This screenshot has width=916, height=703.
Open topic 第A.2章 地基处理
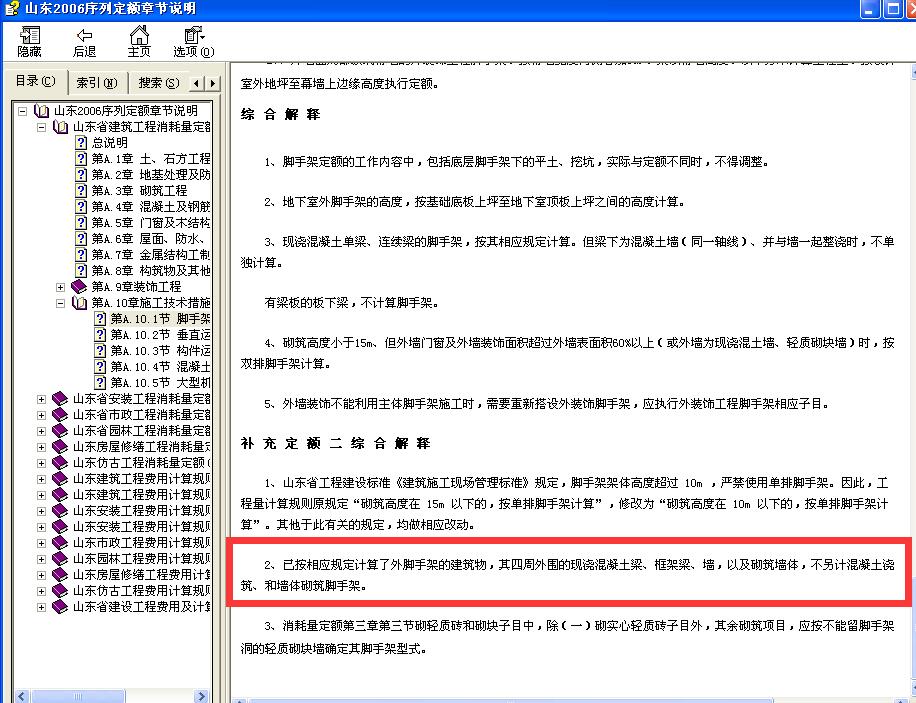click(x=151, y=175)
